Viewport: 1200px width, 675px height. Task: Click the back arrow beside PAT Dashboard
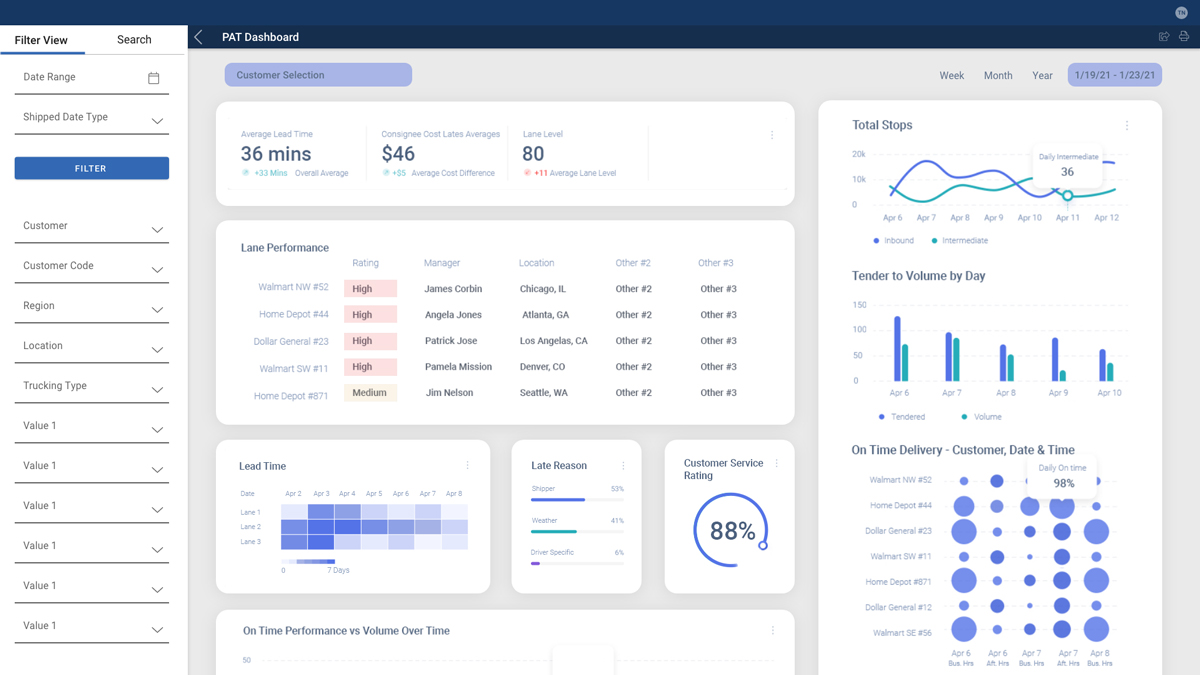[x=199, y=37]
